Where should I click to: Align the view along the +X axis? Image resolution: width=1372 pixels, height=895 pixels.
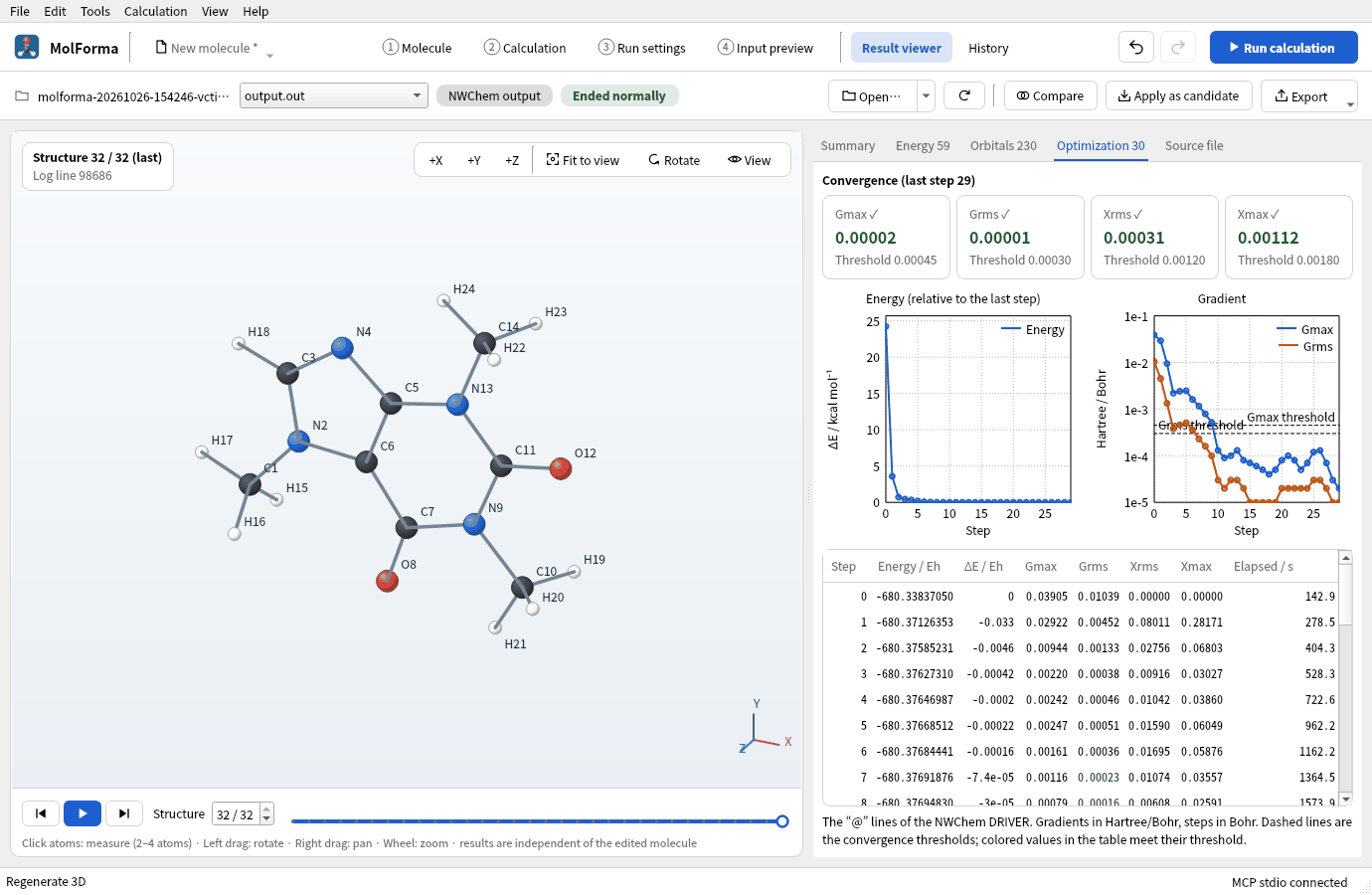(x=435, y=160)
